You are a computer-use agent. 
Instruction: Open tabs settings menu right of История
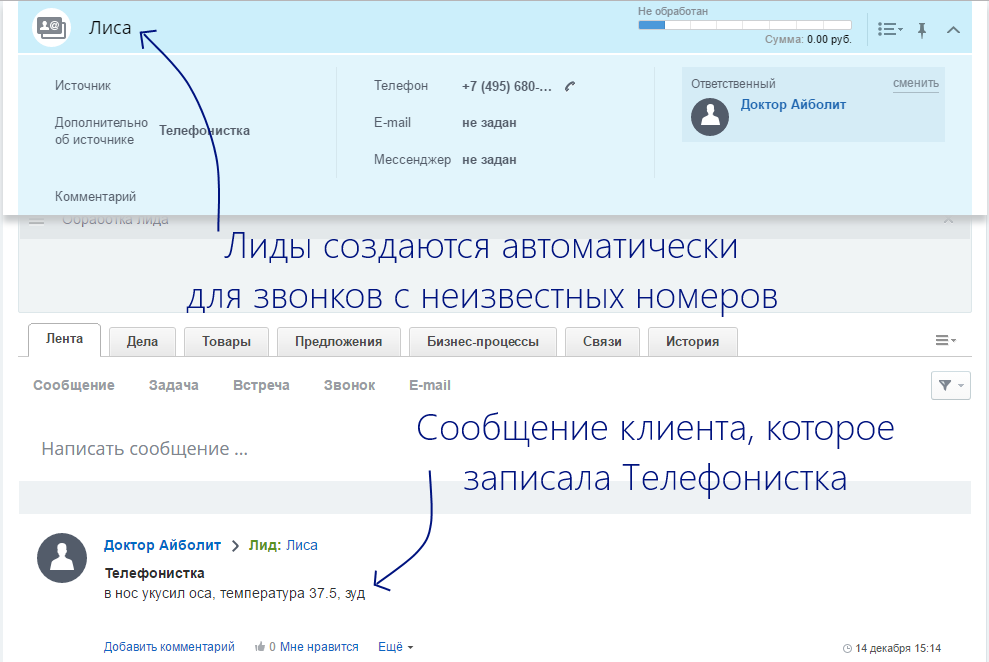[x=945, y=341]
